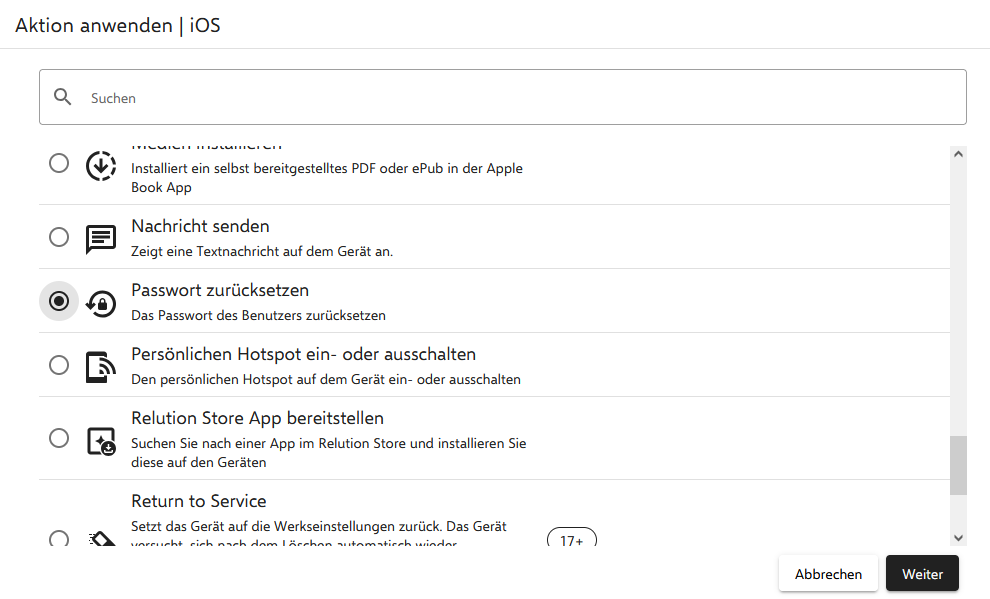The width and height of the screenshot is (990, 599).
Task: Focus the Suchen search field
Action: pyautogui.click(x=520, y=98)
